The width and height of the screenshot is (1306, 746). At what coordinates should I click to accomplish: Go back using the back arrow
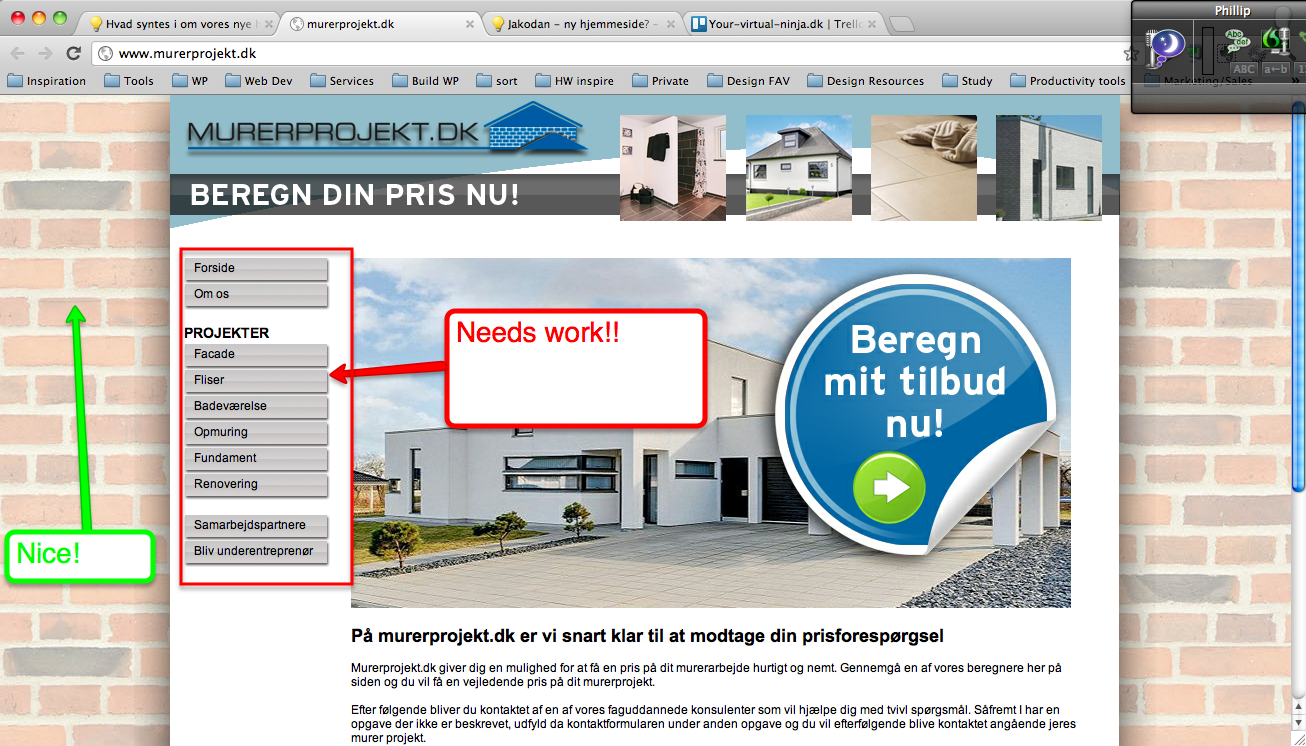[18, 54]
